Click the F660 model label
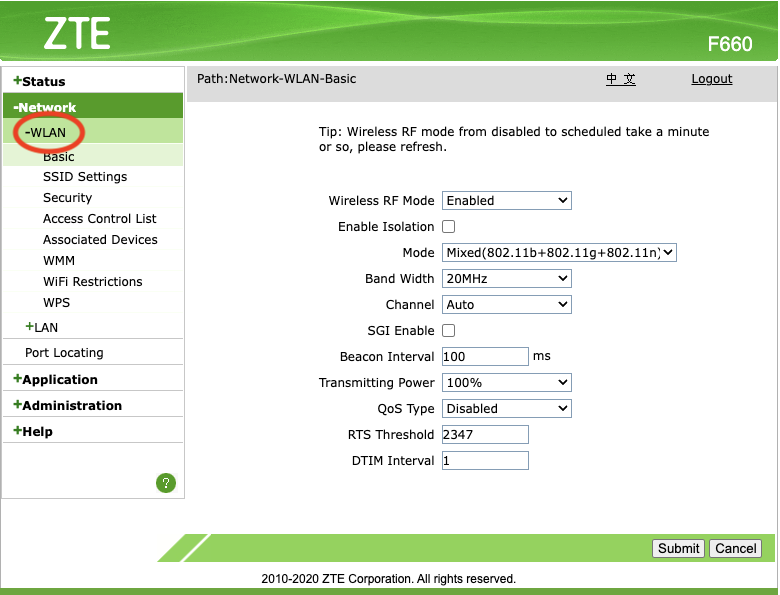Viewport: 780px width, 595px height. [x=730, y=44]
